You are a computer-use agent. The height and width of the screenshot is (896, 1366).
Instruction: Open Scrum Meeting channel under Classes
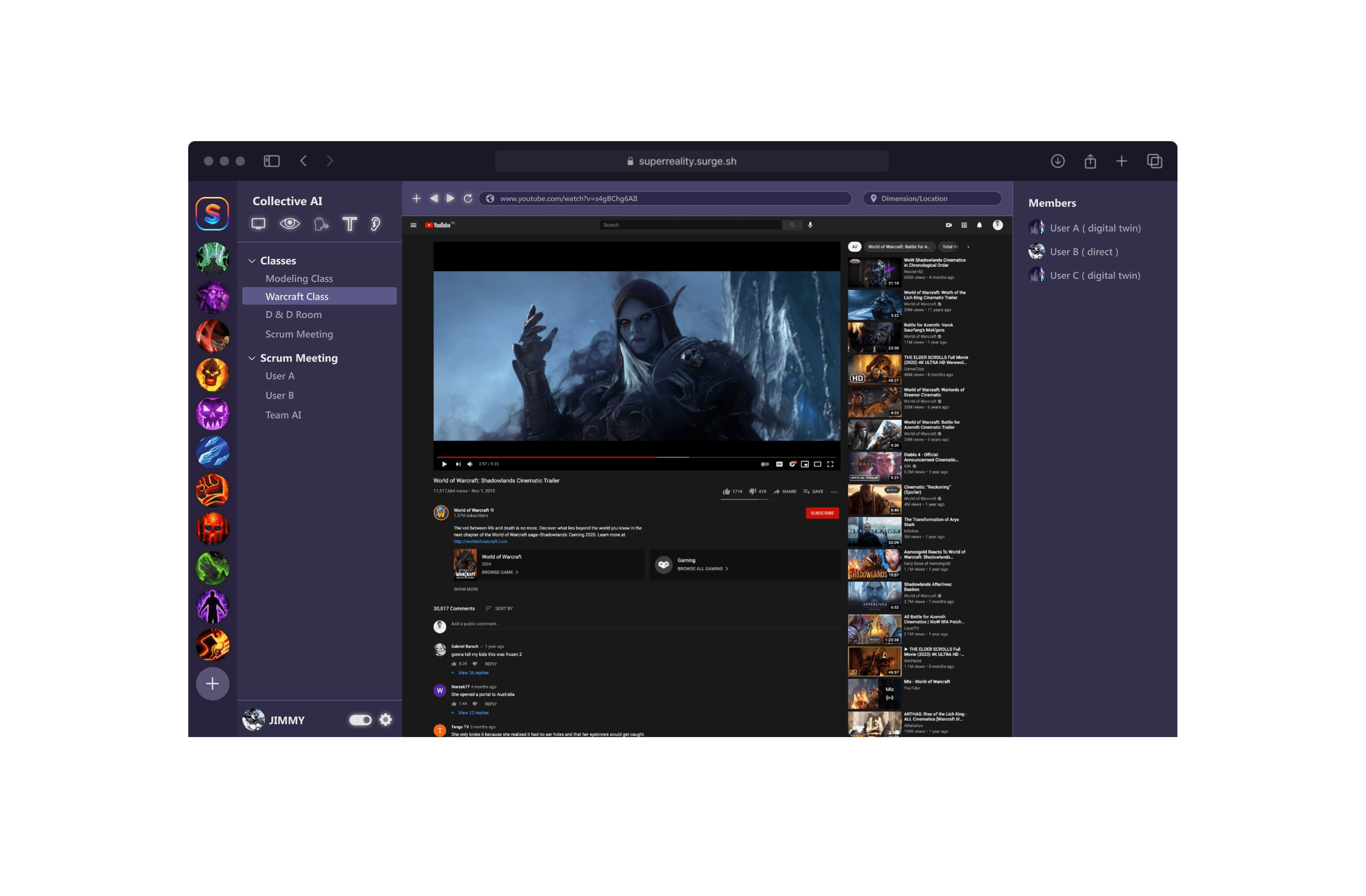[x=299, y=335]
